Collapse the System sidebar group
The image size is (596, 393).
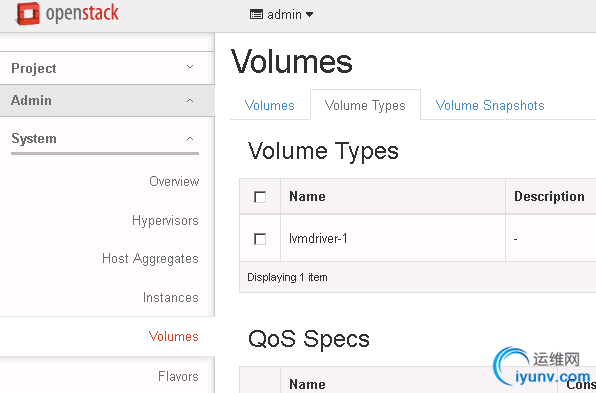point(105,138)
